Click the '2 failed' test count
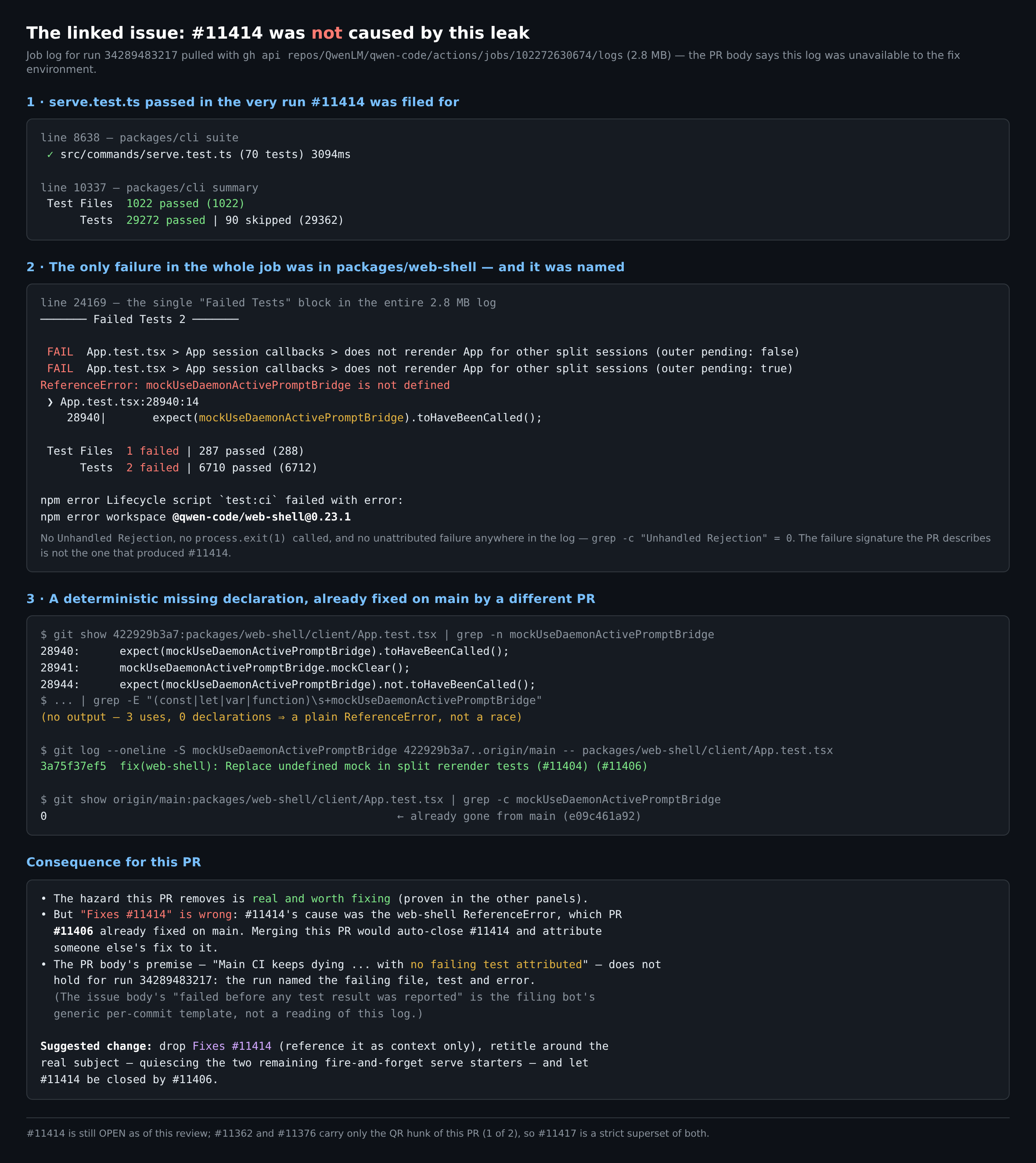Image resolution: width=1036 pixels, height=1163 pixels. [152, 468]
